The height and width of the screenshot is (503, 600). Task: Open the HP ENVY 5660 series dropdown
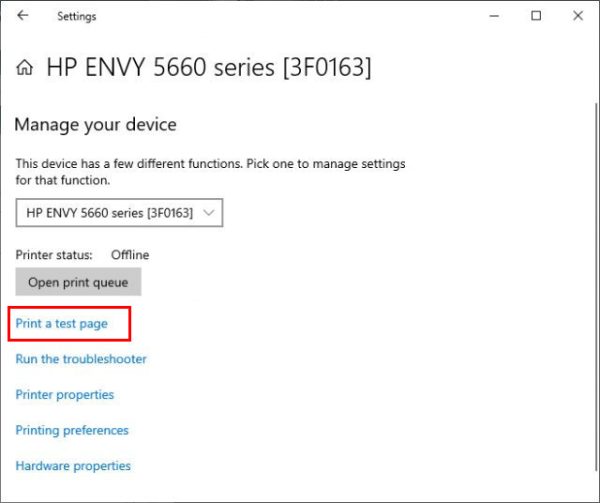[118, 213]
